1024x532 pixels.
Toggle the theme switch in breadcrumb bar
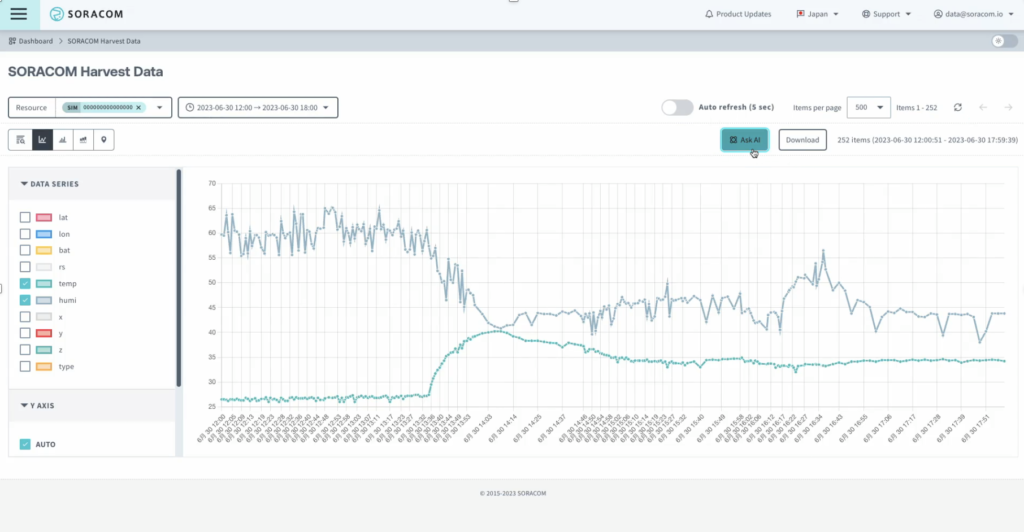[x=1004, y=41]
